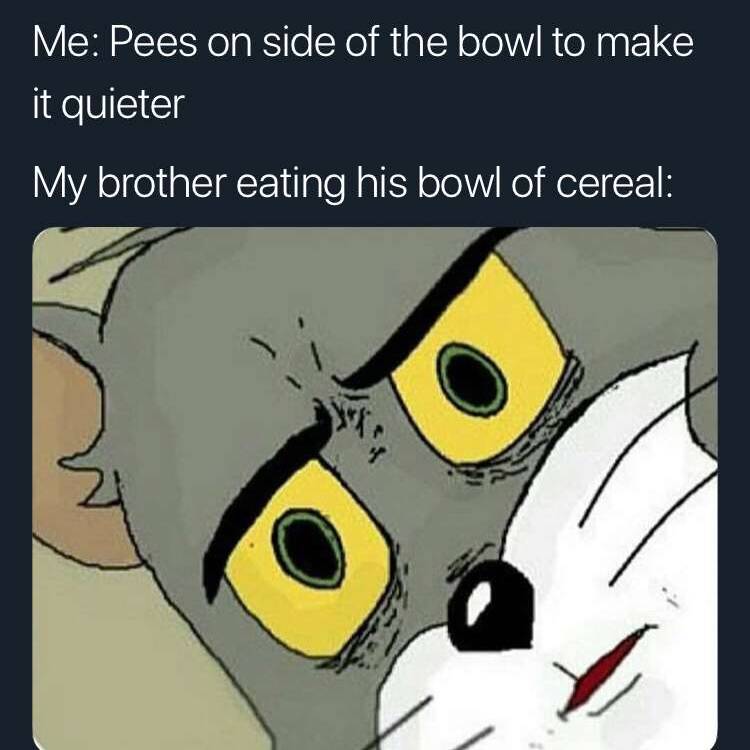Click the word 'quieter' in the tweet

pyautogui.click(x=122, y=105)
